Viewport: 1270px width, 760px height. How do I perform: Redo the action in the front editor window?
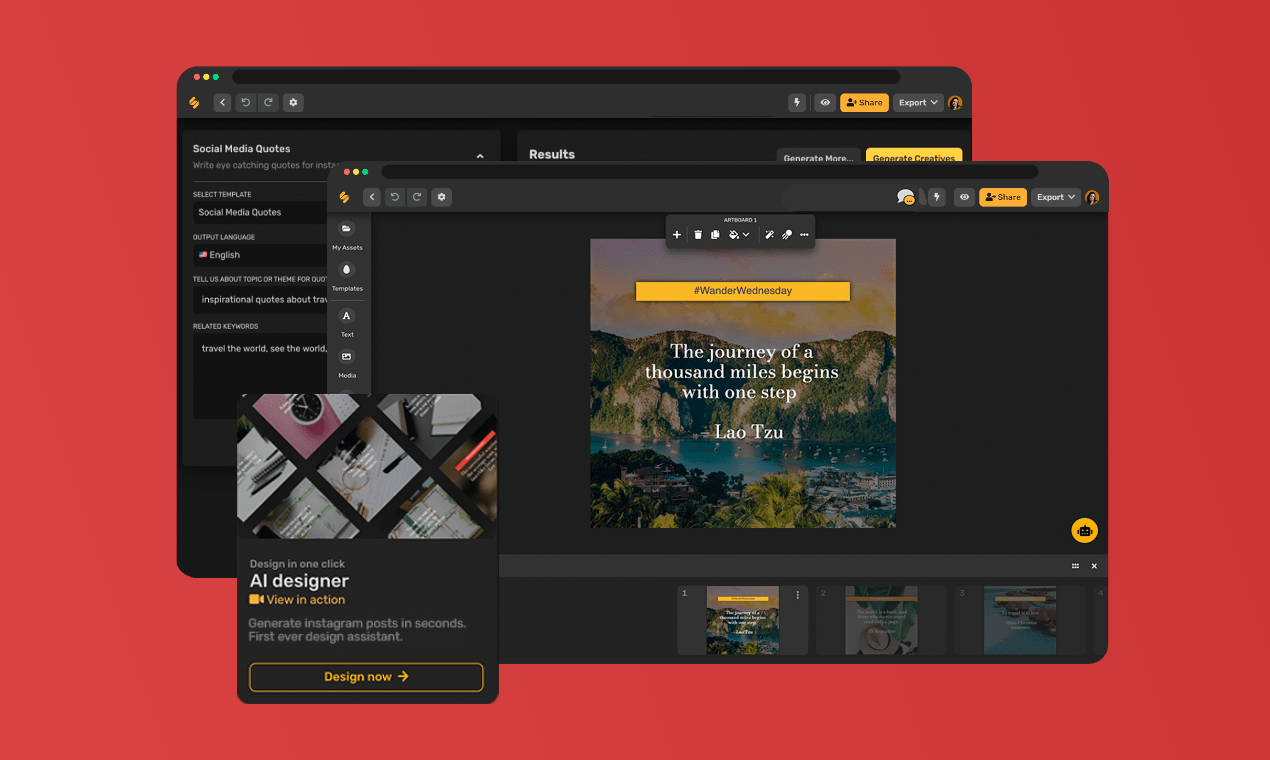click(417, 197)
